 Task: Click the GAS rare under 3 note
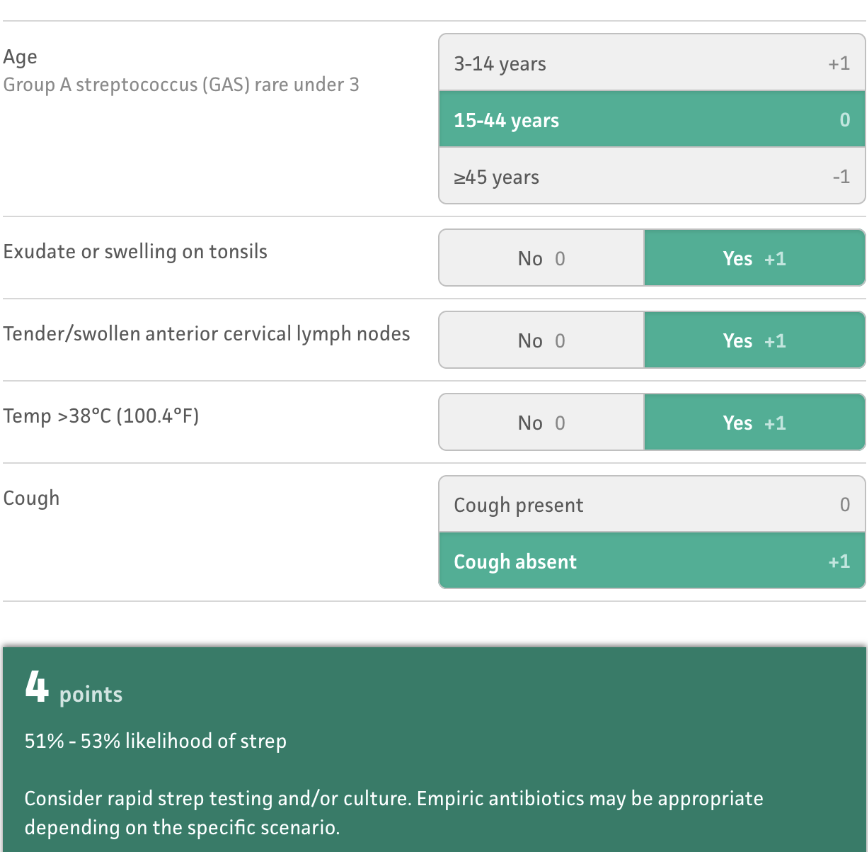[181, 85]
